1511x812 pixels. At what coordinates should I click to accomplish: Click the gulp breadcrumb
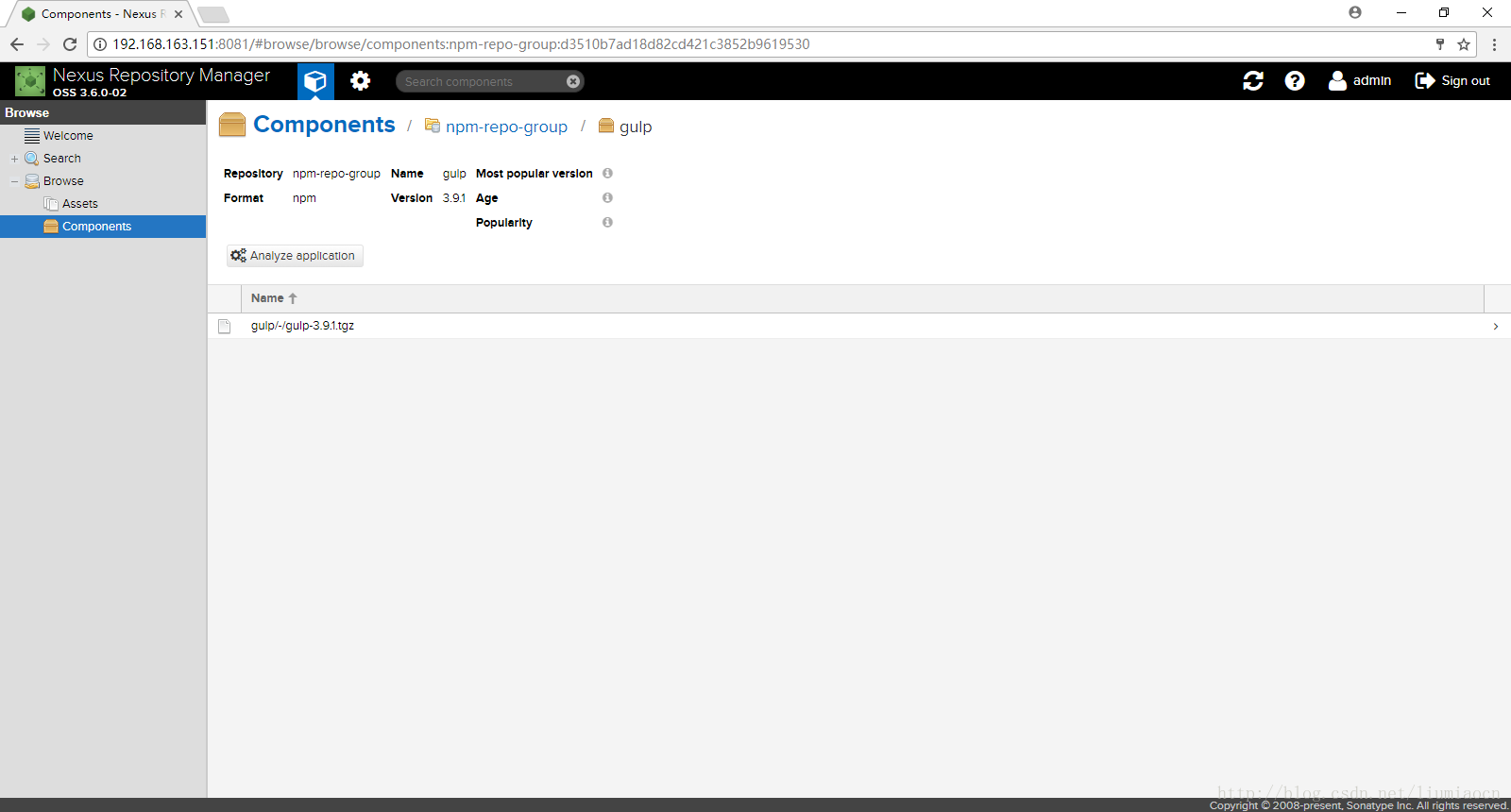635,127
